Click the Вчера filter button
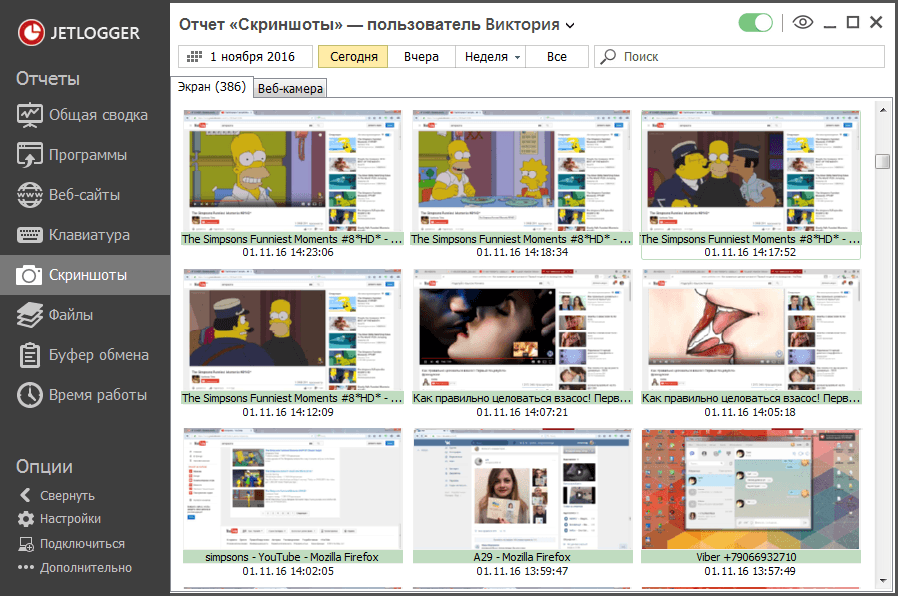This screenshot has height=596, width=898. 421,57
